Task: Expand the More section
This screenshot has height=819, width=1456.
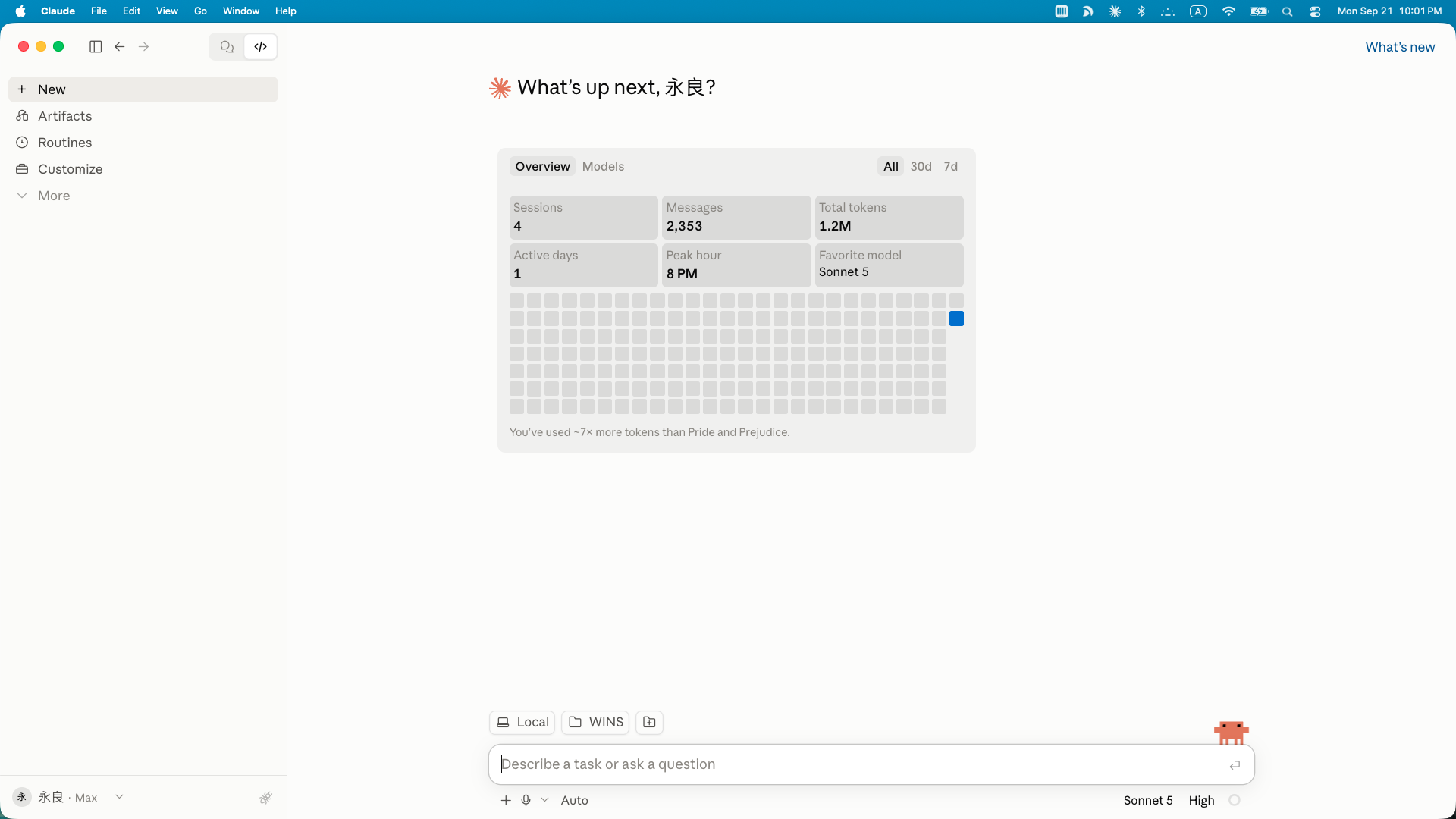Action: 143,196
